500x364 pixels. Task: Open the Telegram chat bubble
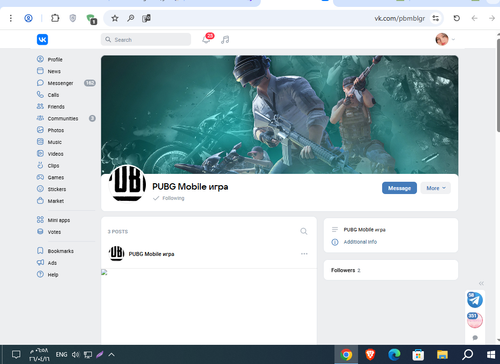click(475, 300)
